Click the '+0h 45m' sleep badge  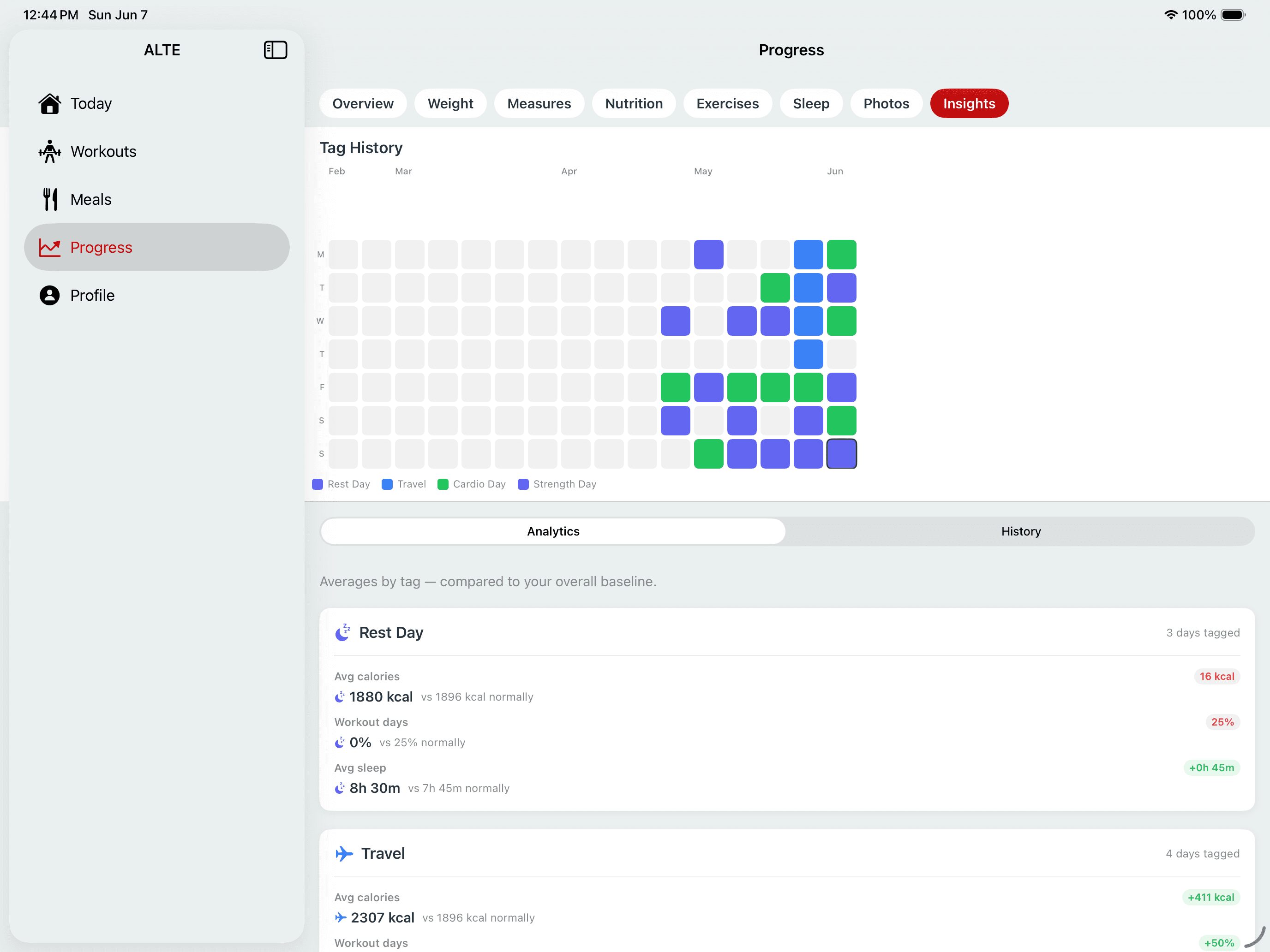point(1211,767)
